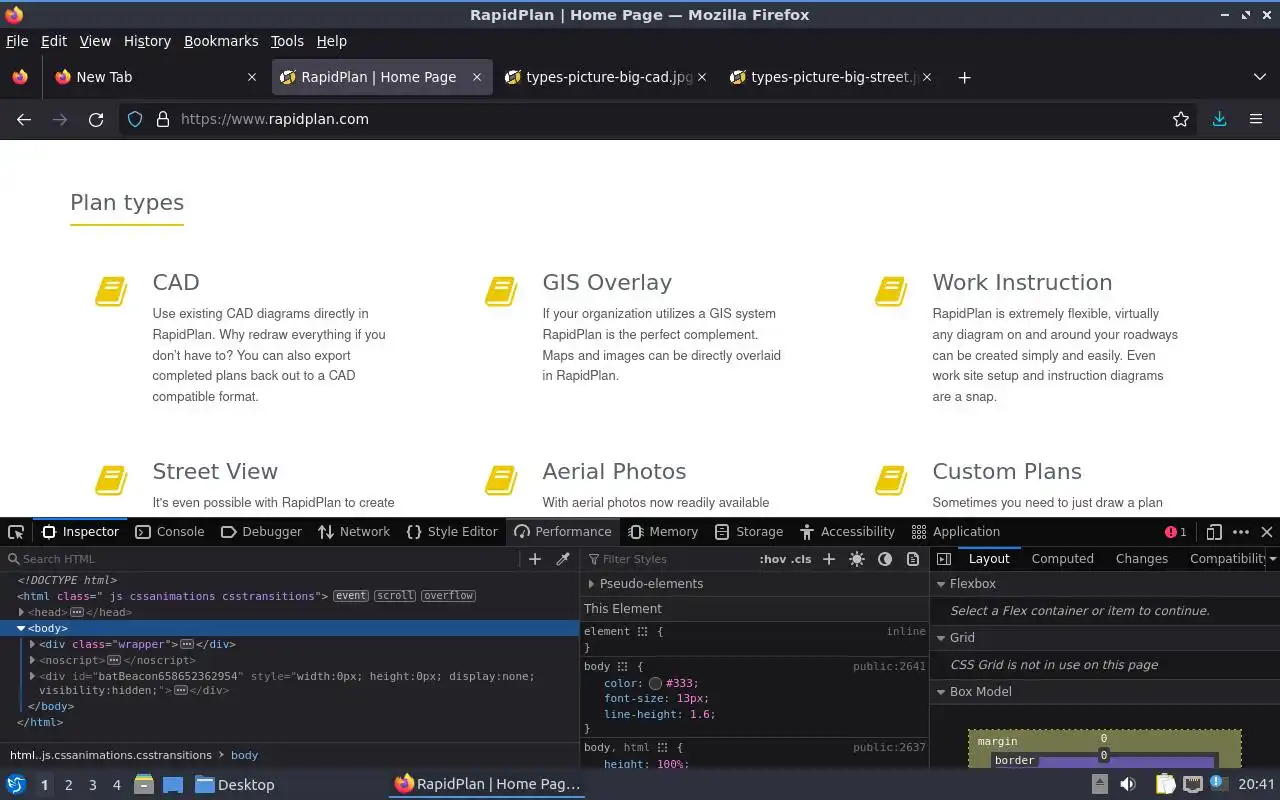The image size is (1280, 800).
Task: Open the Storage panel
Action: point(749,532)
